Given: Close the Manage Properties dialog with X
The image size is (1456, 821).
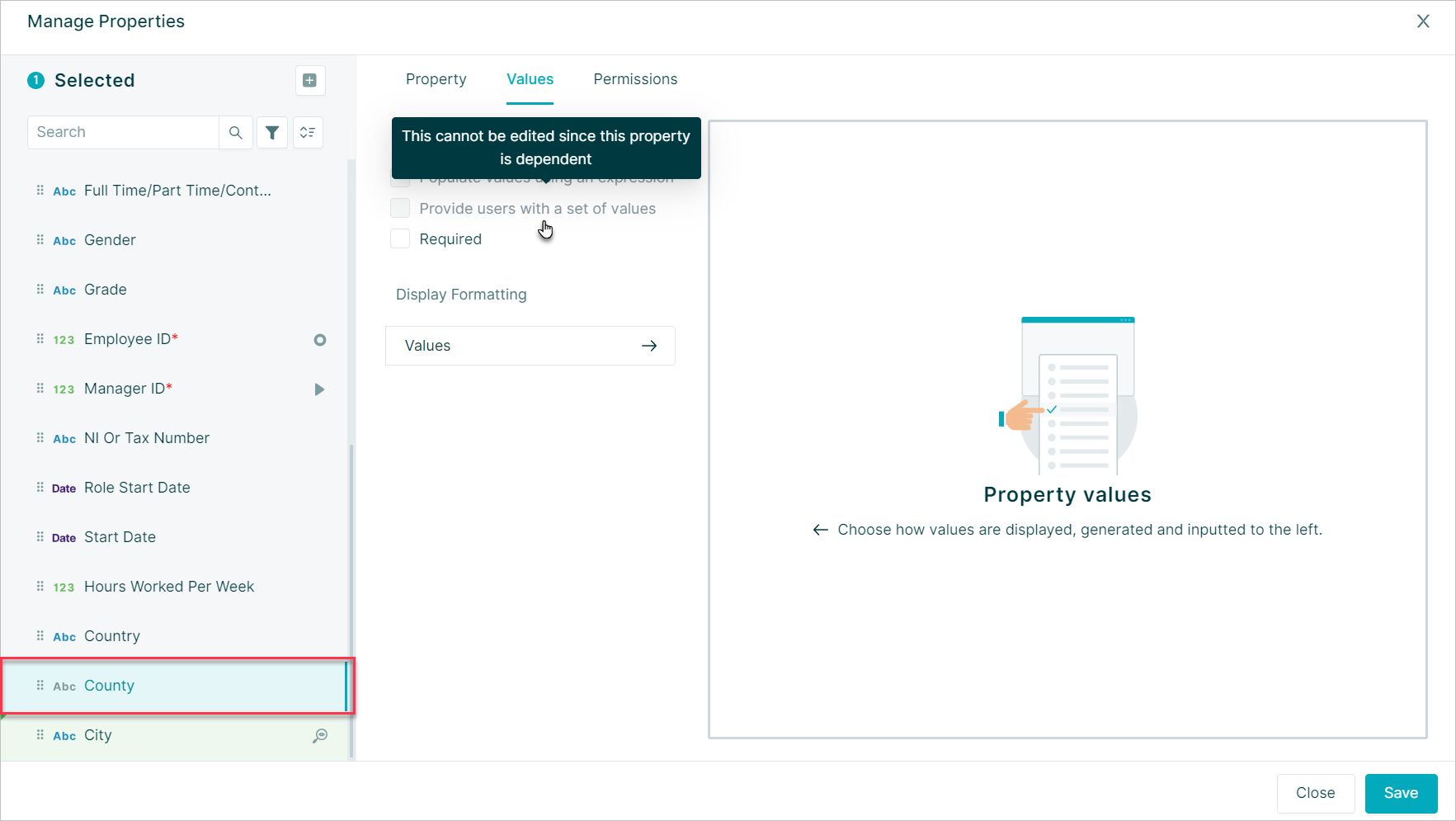Looking at the screenshot, I should pos(1423,21).
